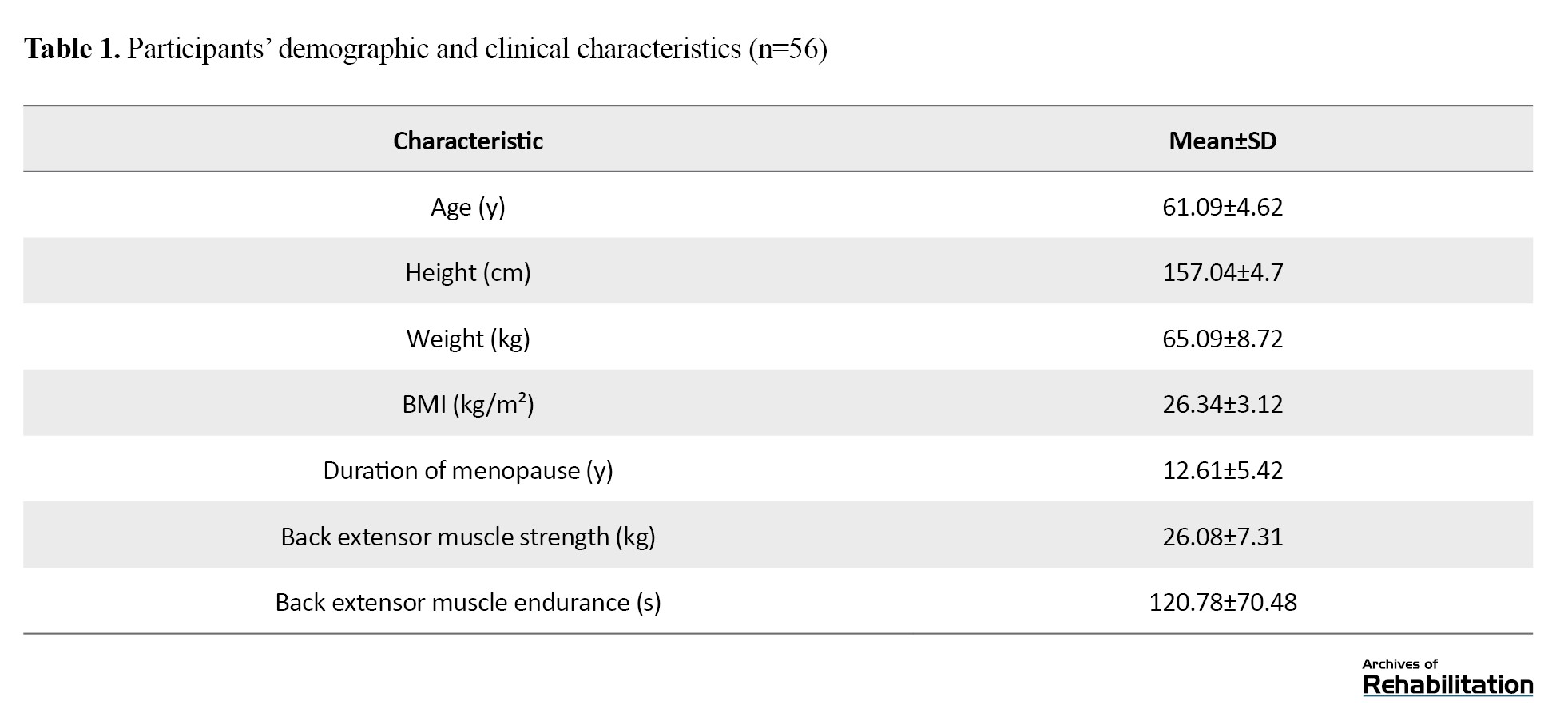Click the endurance value 120.78±70.48
1568x713 pixels.
point(1222,602)
